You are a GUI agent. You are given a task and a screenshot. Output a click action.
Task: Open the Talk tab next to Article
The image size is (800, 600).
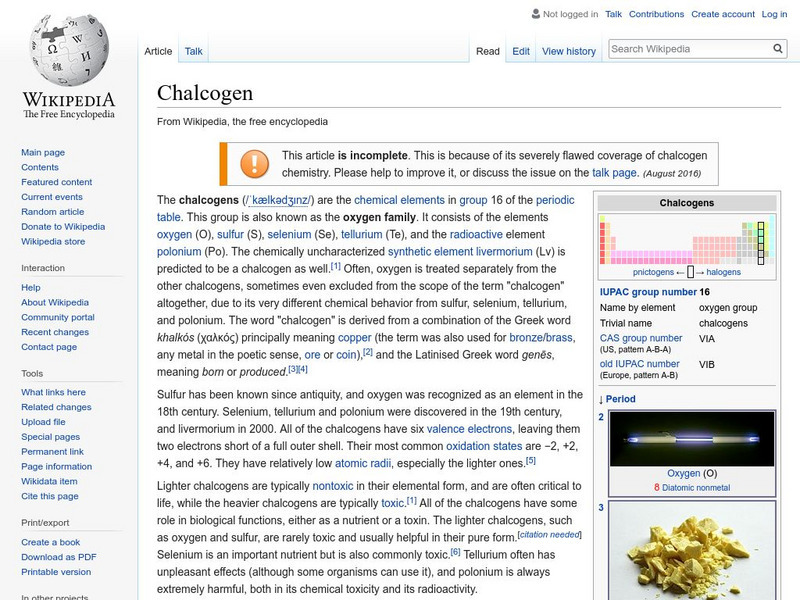(x=193, y=51)
